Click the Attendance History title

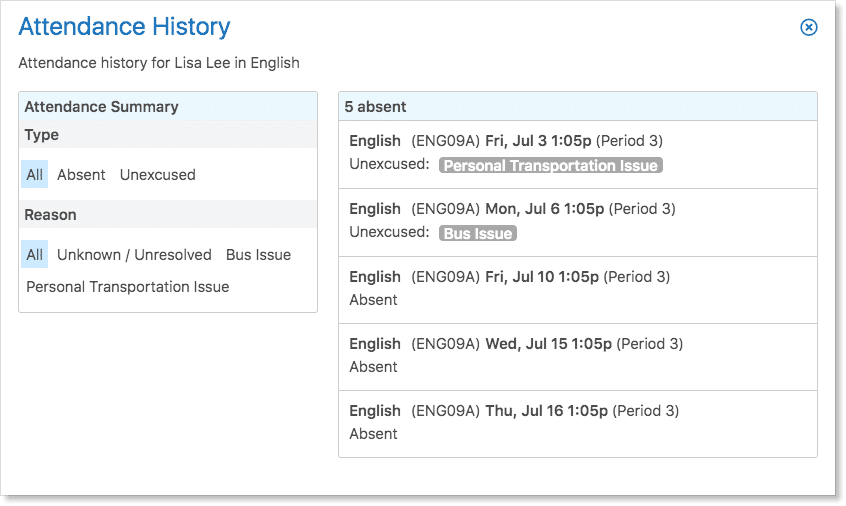(125, 27)
